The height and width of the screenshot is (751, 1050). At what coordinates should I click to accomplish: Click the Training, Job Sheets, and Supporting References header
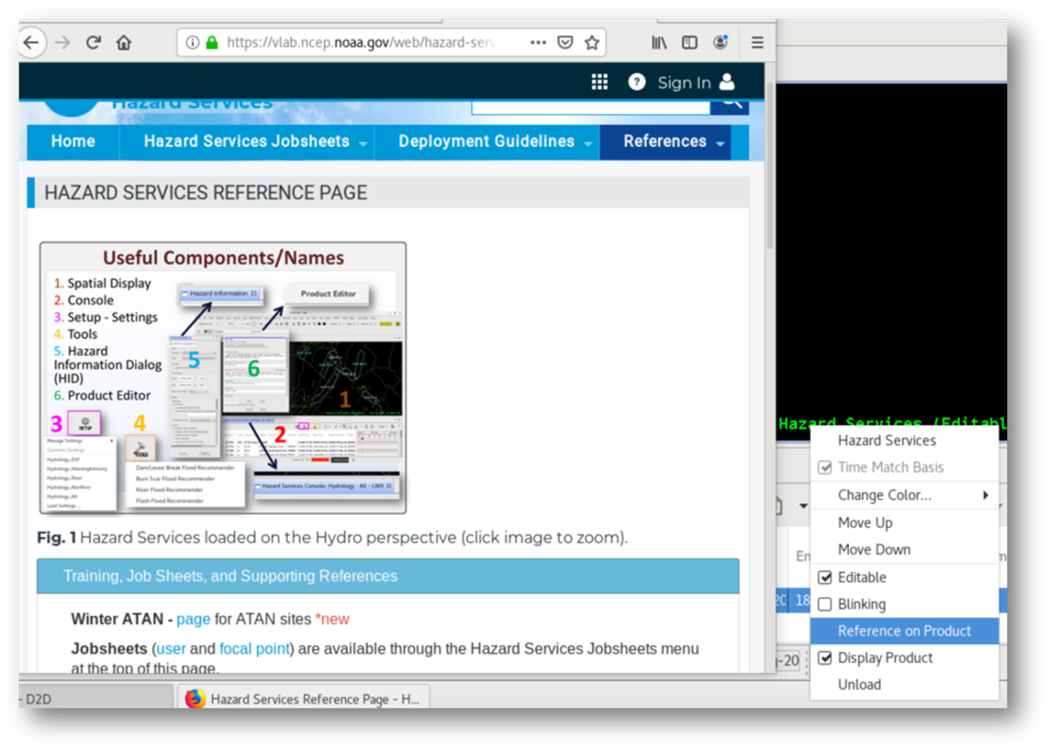coord(388,576)
